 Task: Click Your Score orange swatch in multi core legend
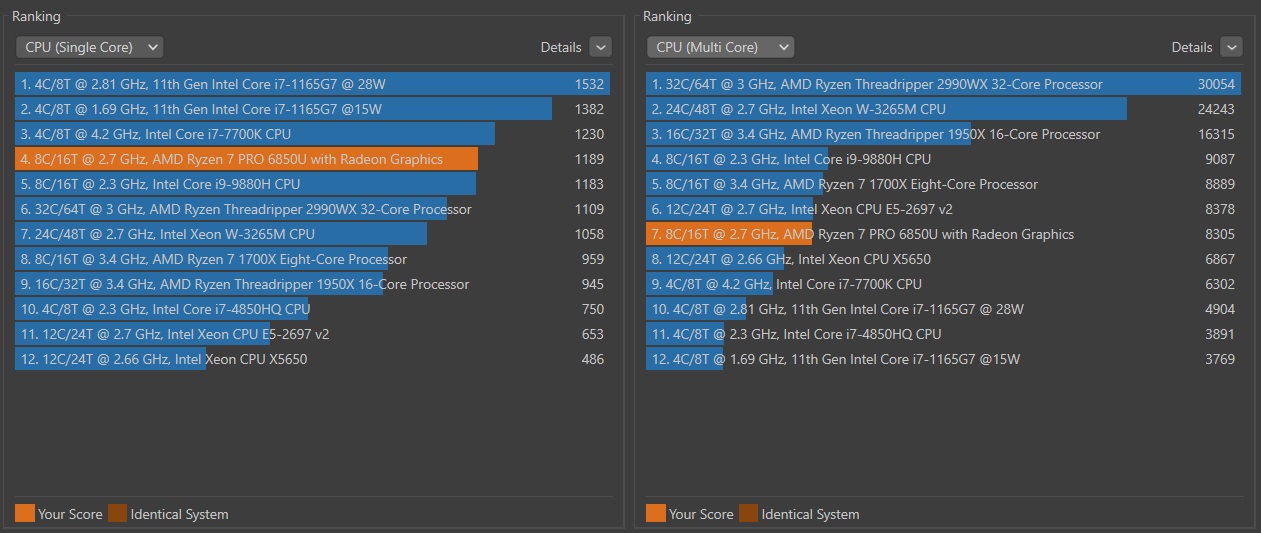tap(656, 513)
